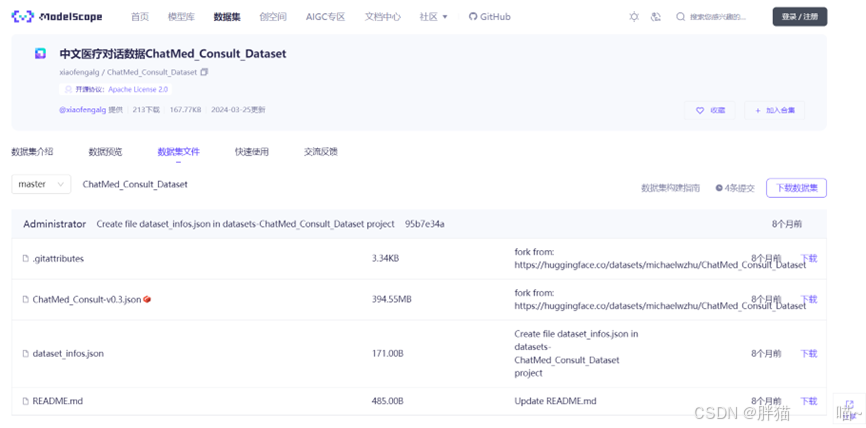Switch to 快速使用 tab

coord(252,152)
